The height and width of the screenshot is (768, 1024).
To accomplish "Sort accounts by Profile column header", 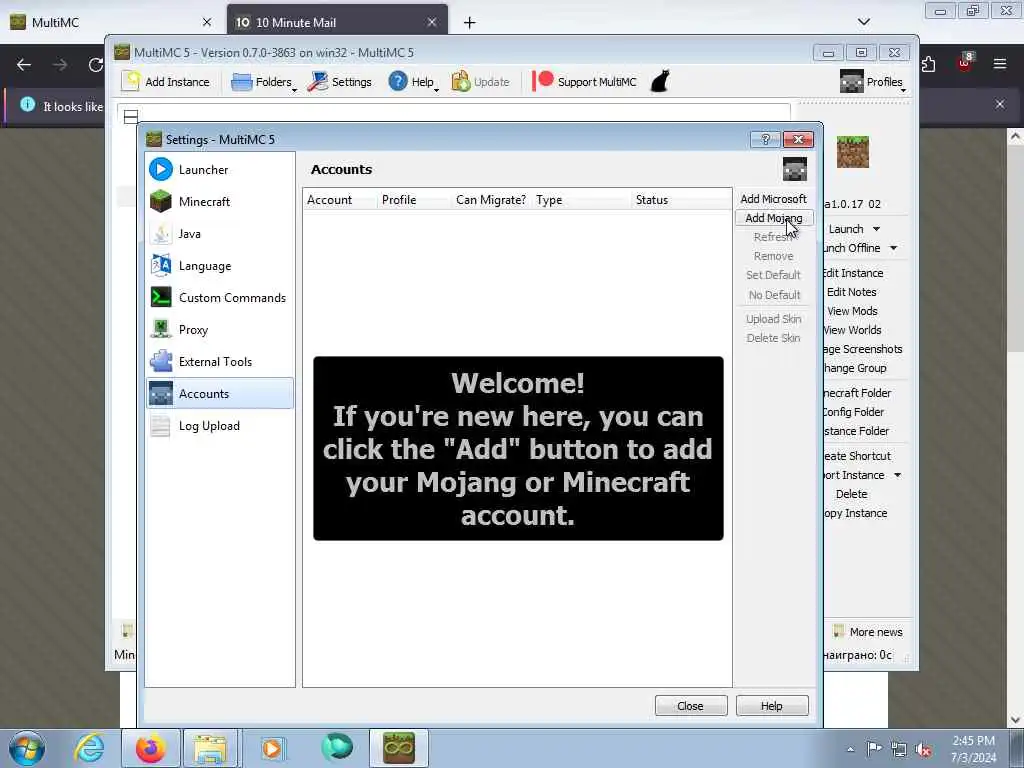I will tap(413, 200).
